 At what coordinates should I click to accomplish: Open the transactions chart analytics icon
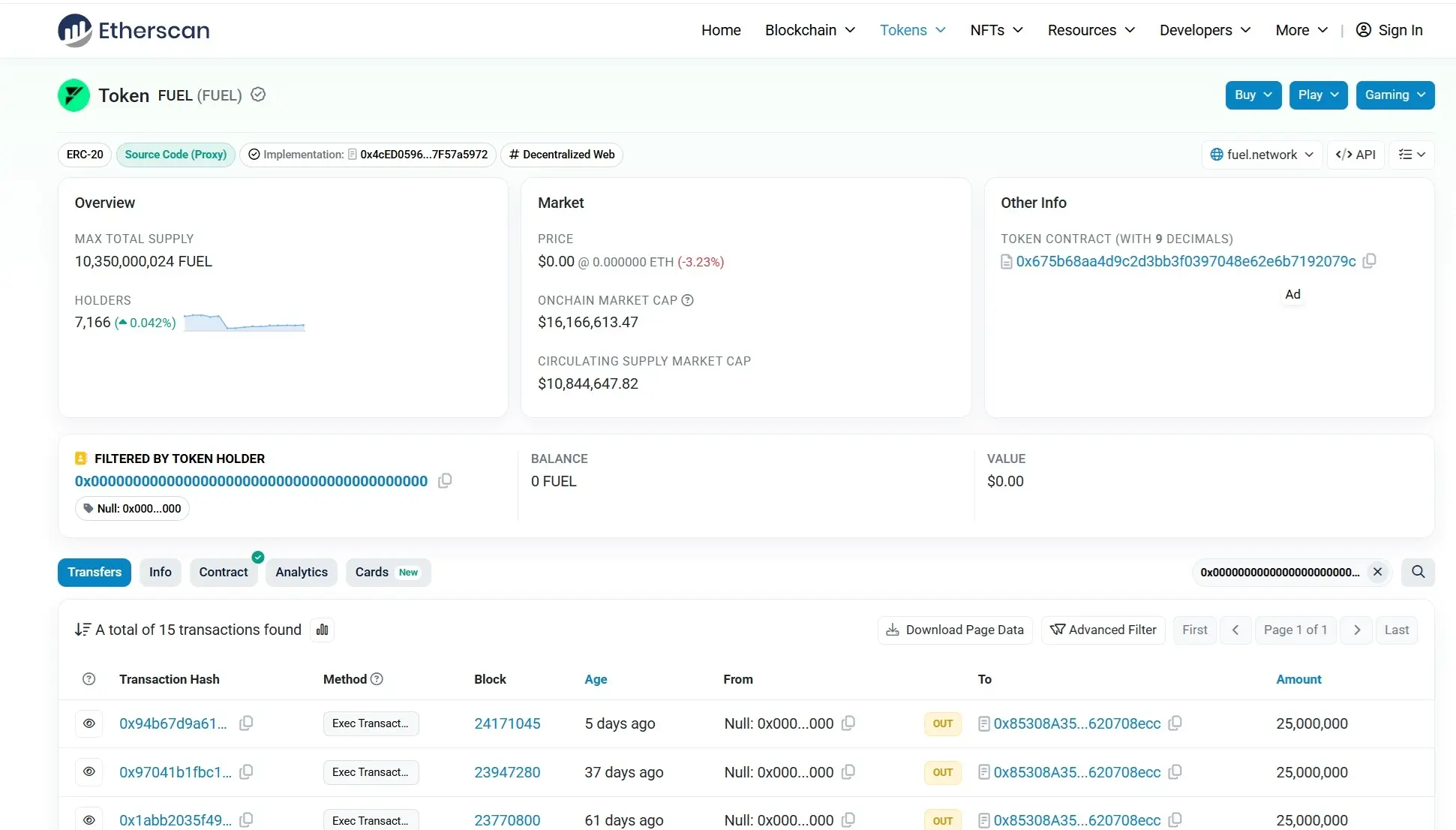323,630
